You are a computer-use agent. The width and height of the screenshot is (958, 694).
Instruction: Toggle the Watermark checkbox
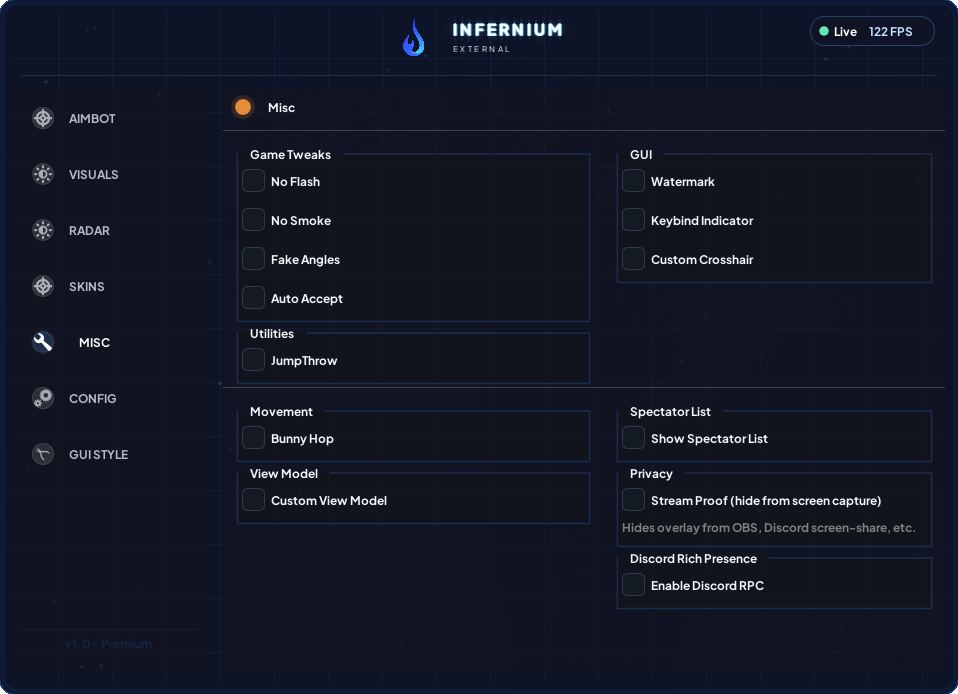633,181
